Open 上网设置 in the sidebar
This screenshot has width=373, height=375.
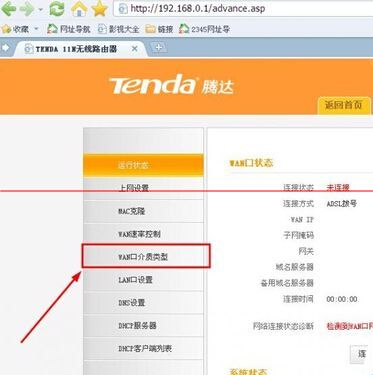(x=143, y=188)
